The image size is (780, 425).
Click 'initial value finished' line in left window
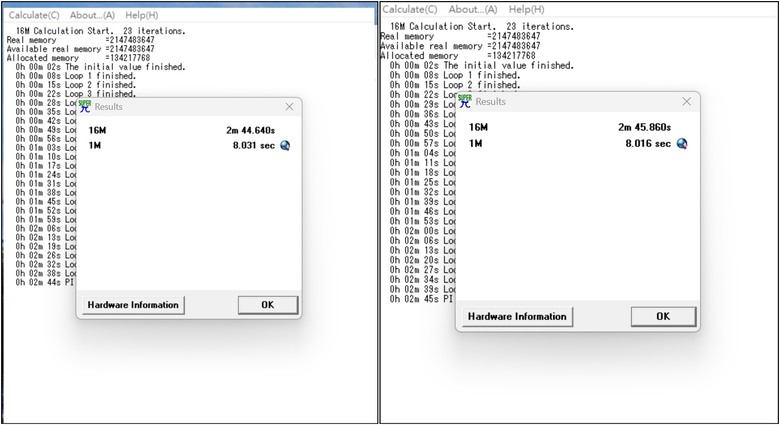click(100, 67)
